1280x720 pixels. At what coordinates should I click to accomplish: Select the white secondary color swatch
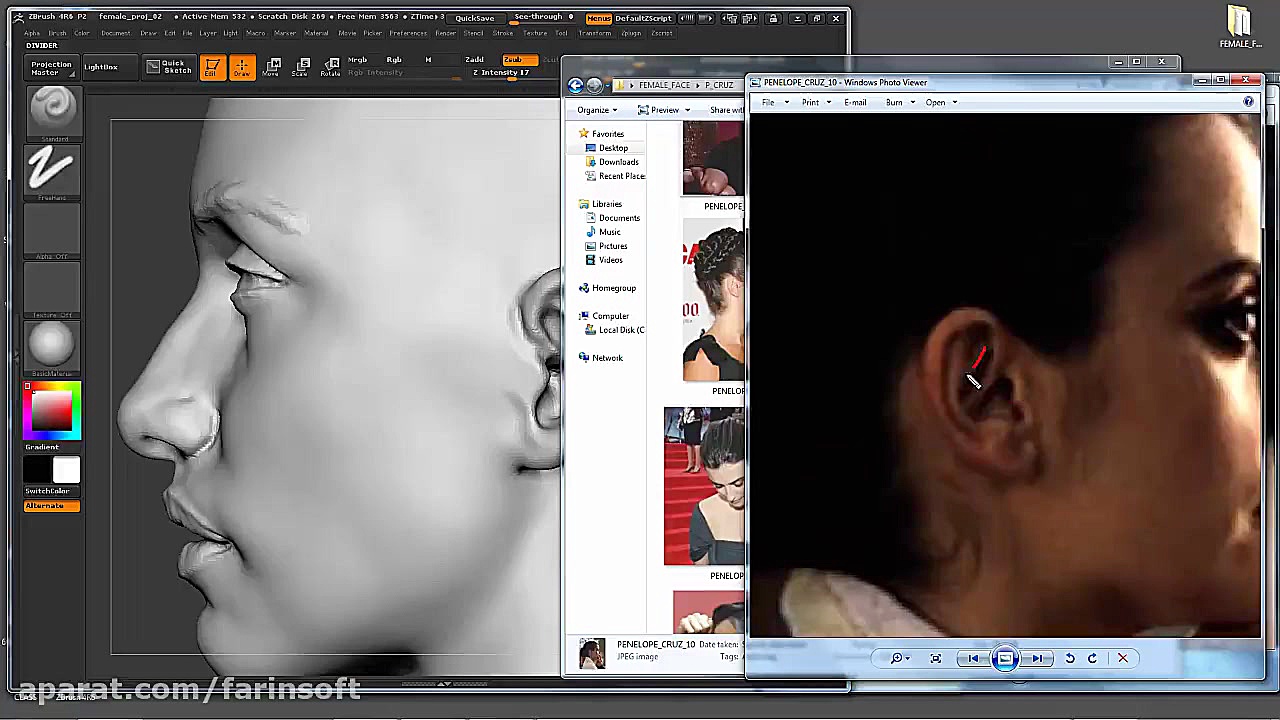pyautogui.click(x=66, y=470)
